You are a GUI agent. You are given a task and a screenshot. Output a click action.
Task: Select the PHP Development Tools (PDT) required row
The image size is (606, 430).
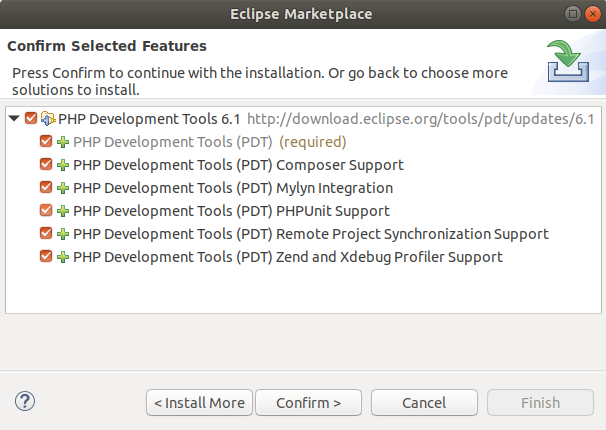(209, 142)
